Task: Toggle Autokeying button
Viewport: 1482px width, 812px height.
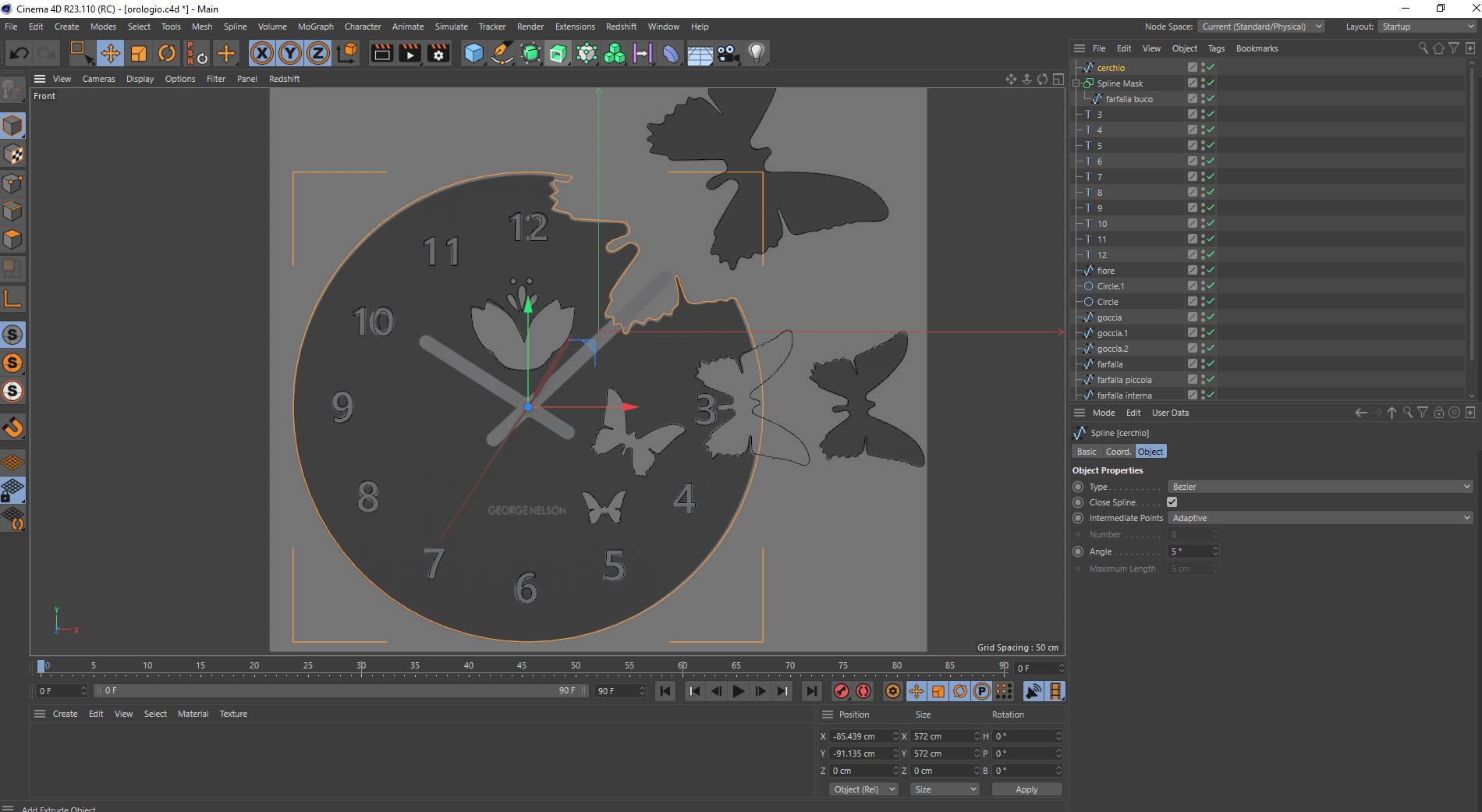Action: (x=863, y=691)
